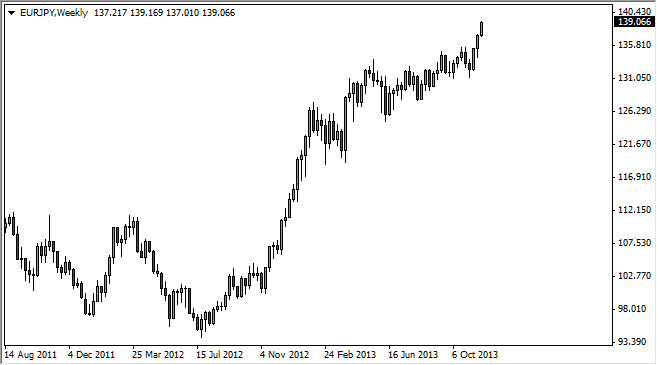The width and height of the screenshot is (657, 365).
Task: Click the 25 Mar 2012 date label
Action: (158, 355)
